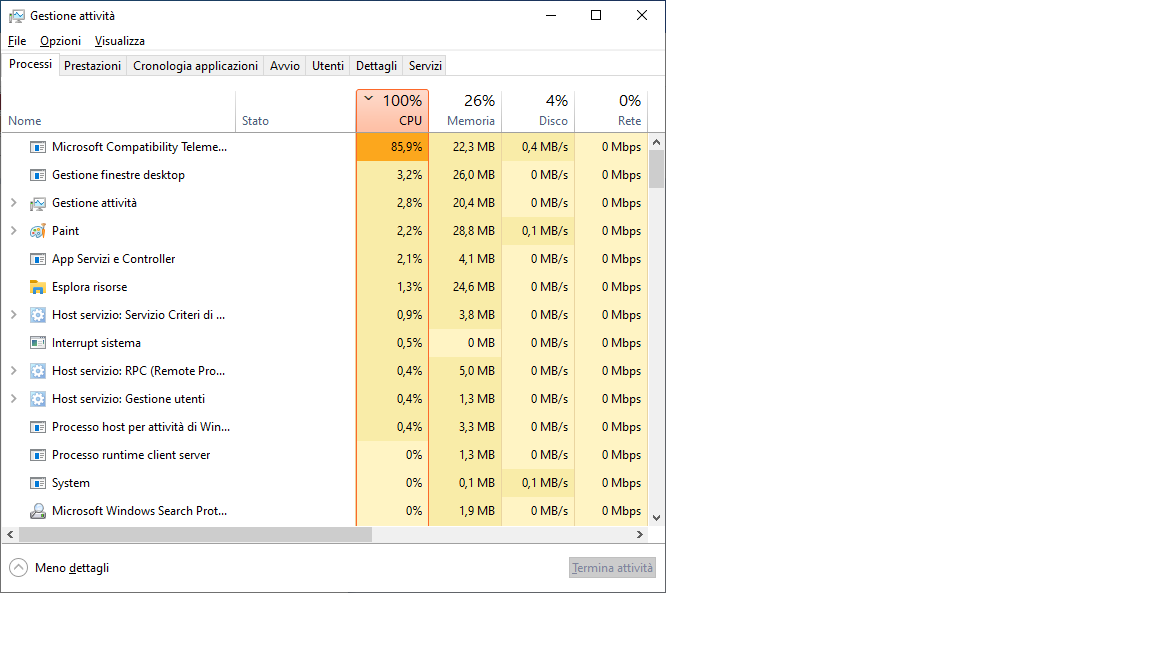Expand the Gestione attività process group
1152x648 pixels.
13,203
